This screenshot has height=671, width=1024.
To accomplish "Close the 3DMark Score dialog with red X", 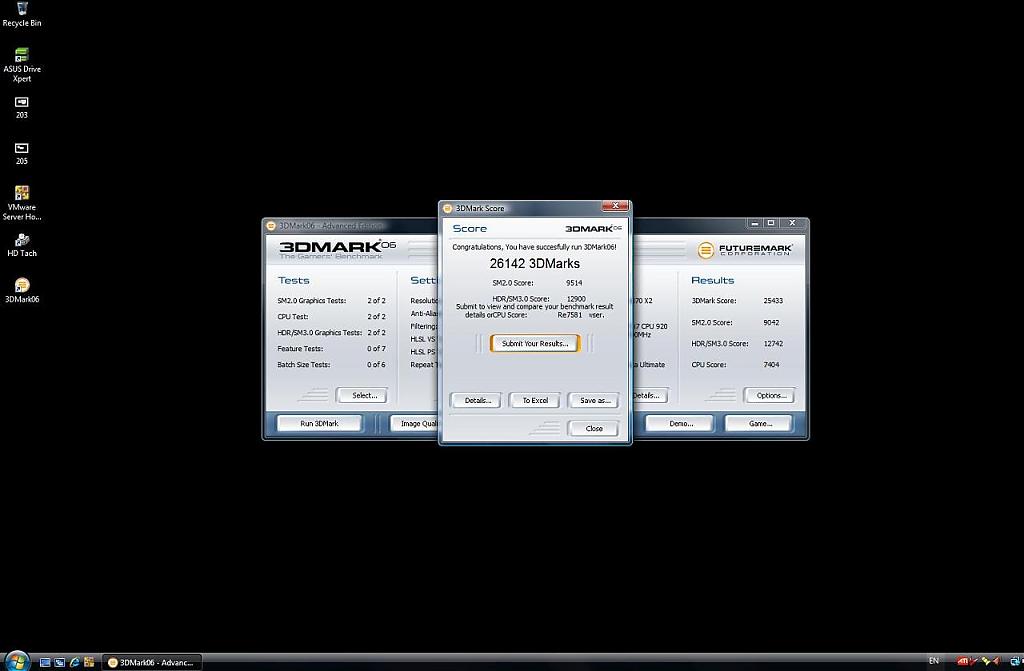I will coord(615,206).
